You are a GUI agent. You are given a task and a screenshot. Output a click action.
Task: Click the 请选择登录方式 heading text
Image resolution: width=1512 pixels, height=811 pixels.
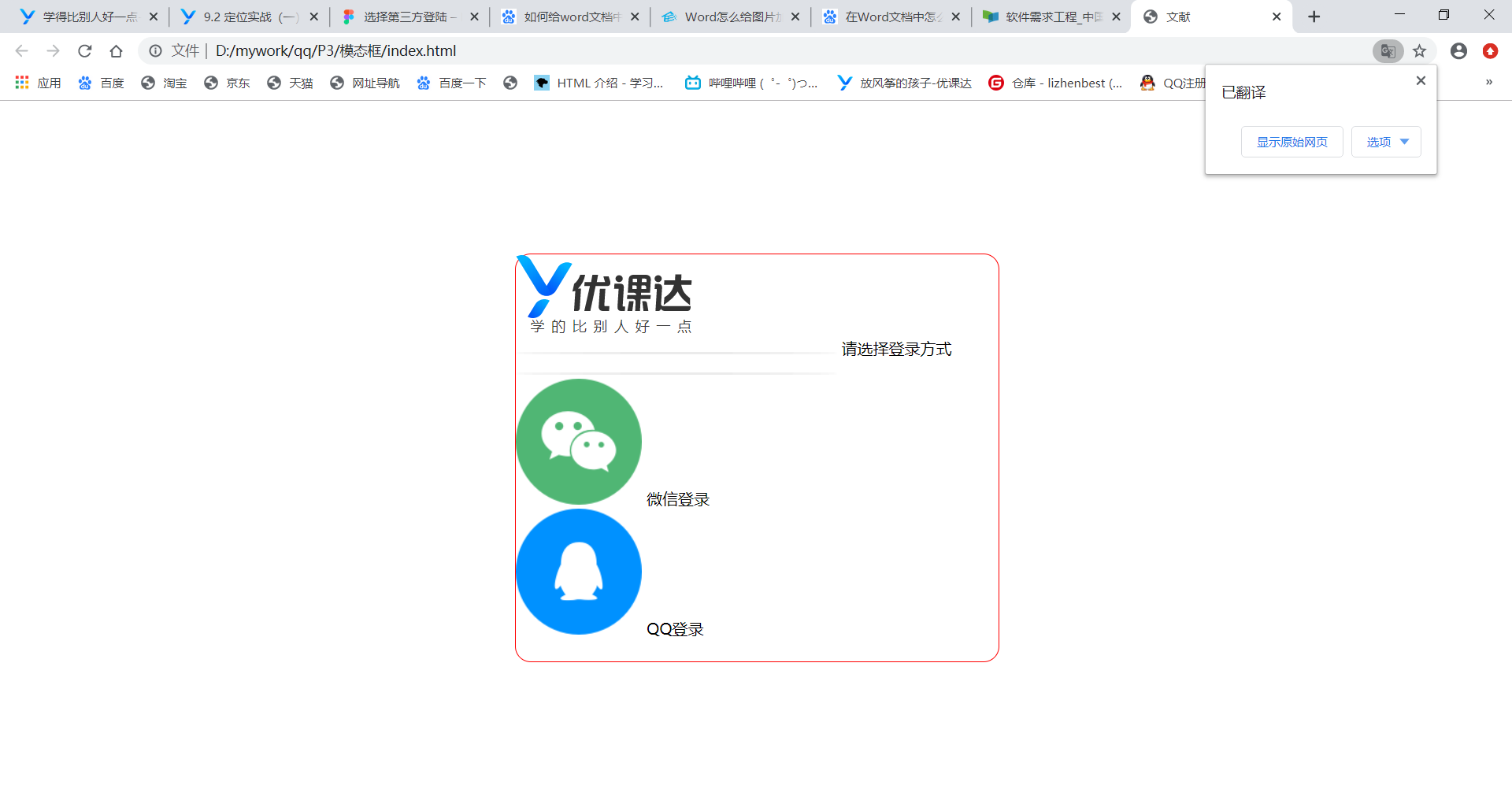(896, 349)
